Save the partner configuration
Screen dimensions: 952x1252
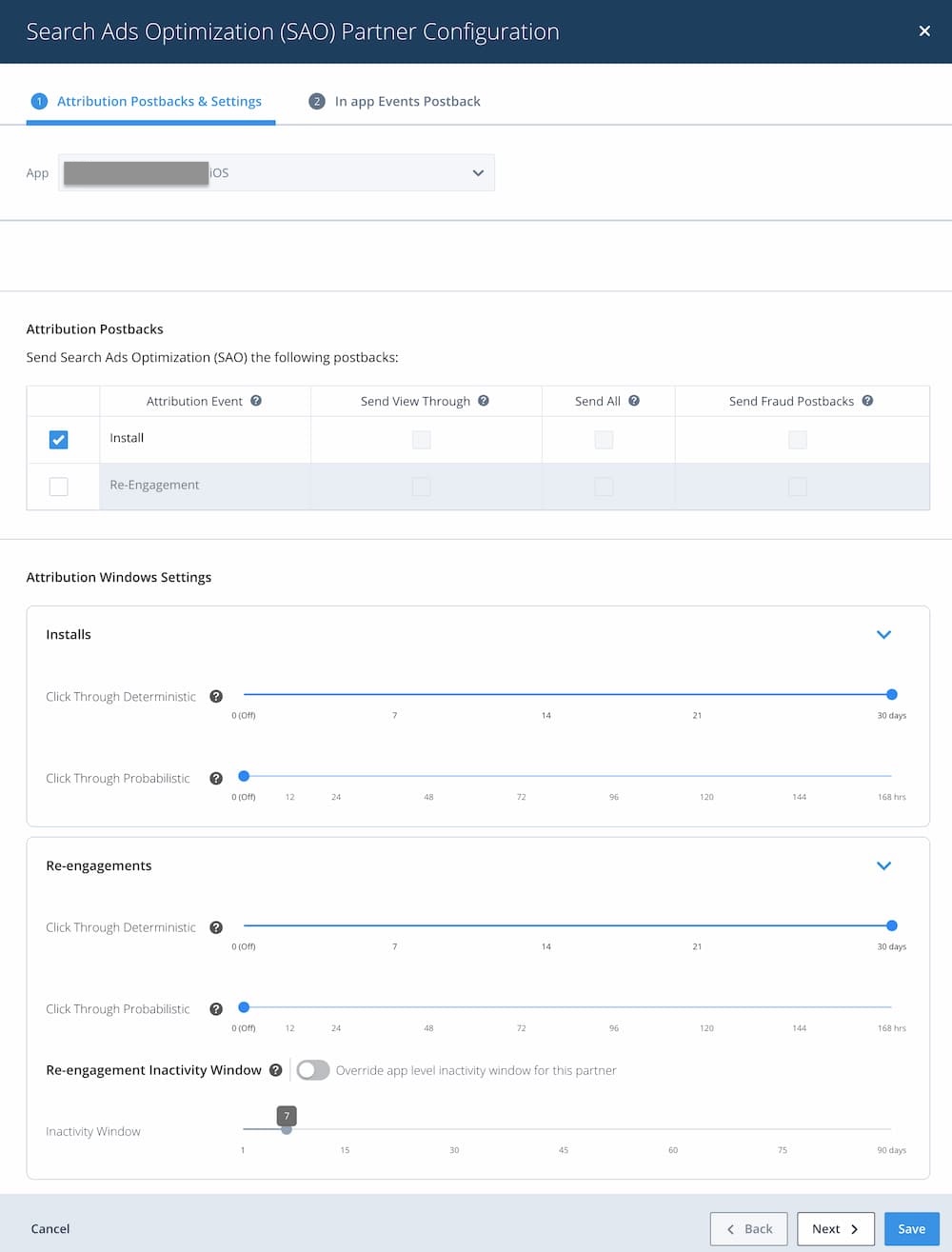(911, 1228)
